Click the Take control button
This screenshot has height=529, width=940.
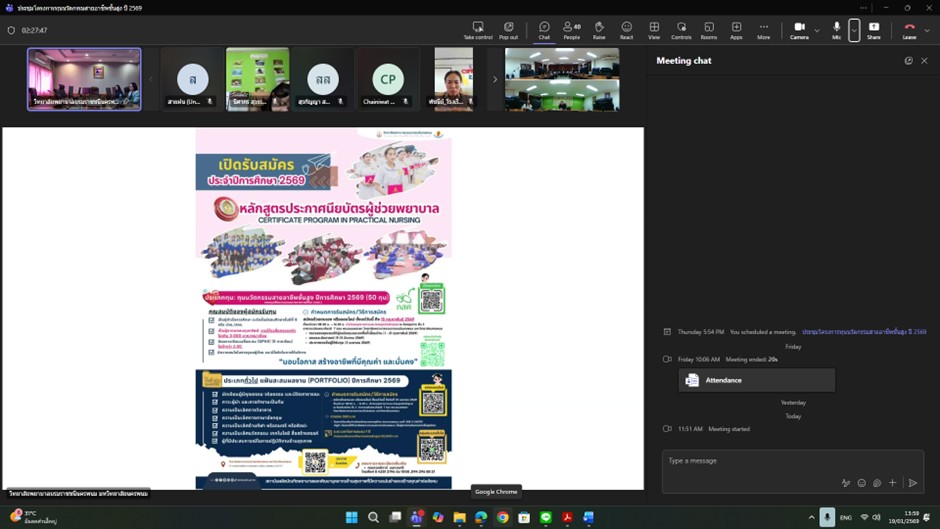[478, 30]
